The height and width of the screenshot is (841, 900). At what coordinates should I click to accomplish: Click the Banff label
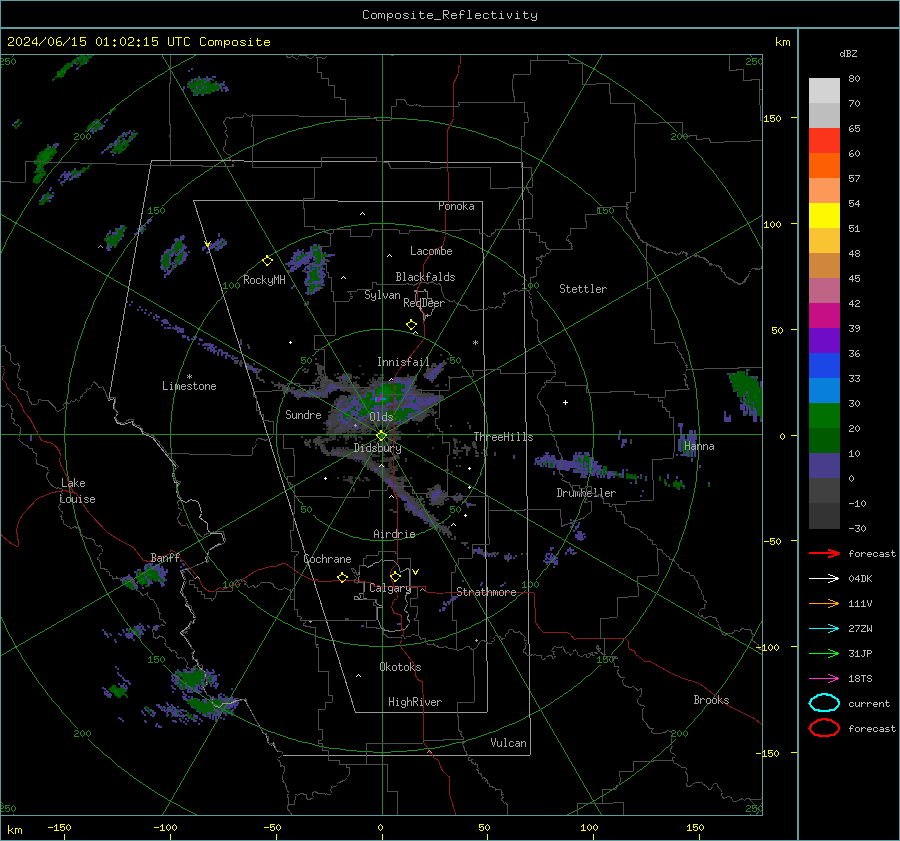[x=165, y=557]
